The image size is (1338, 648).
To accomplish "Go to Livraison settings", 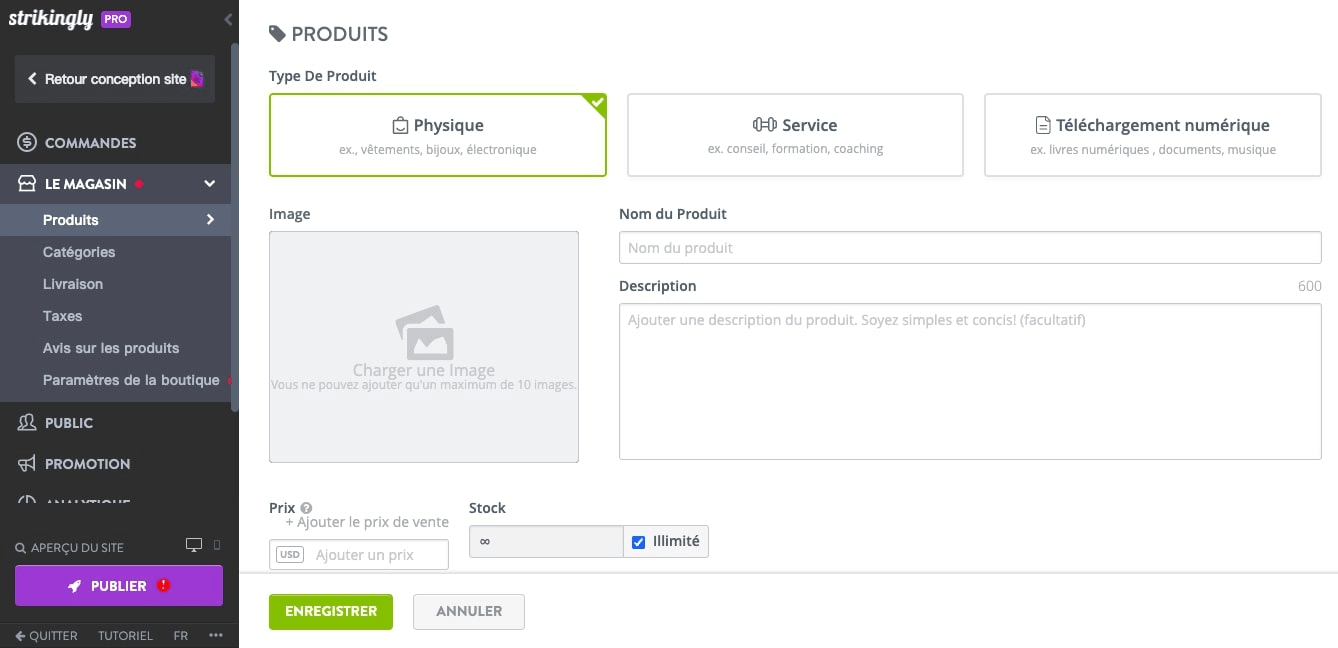I will click(73, 284).
